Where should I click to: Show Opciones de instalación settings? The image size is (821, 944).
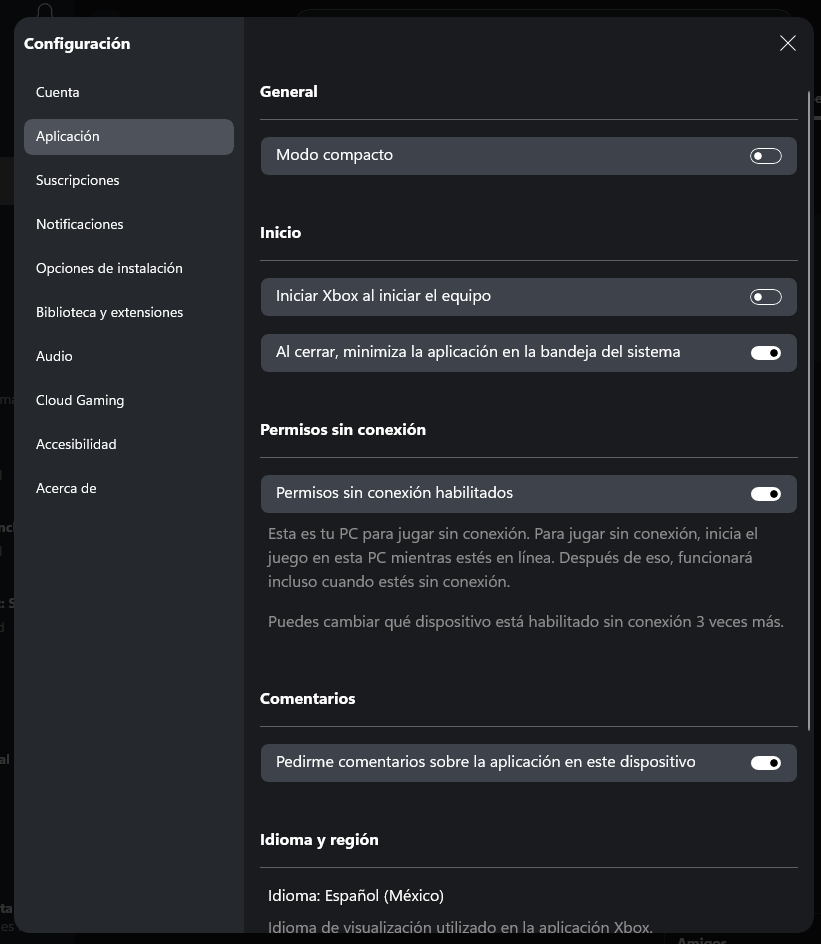(109, 268)
